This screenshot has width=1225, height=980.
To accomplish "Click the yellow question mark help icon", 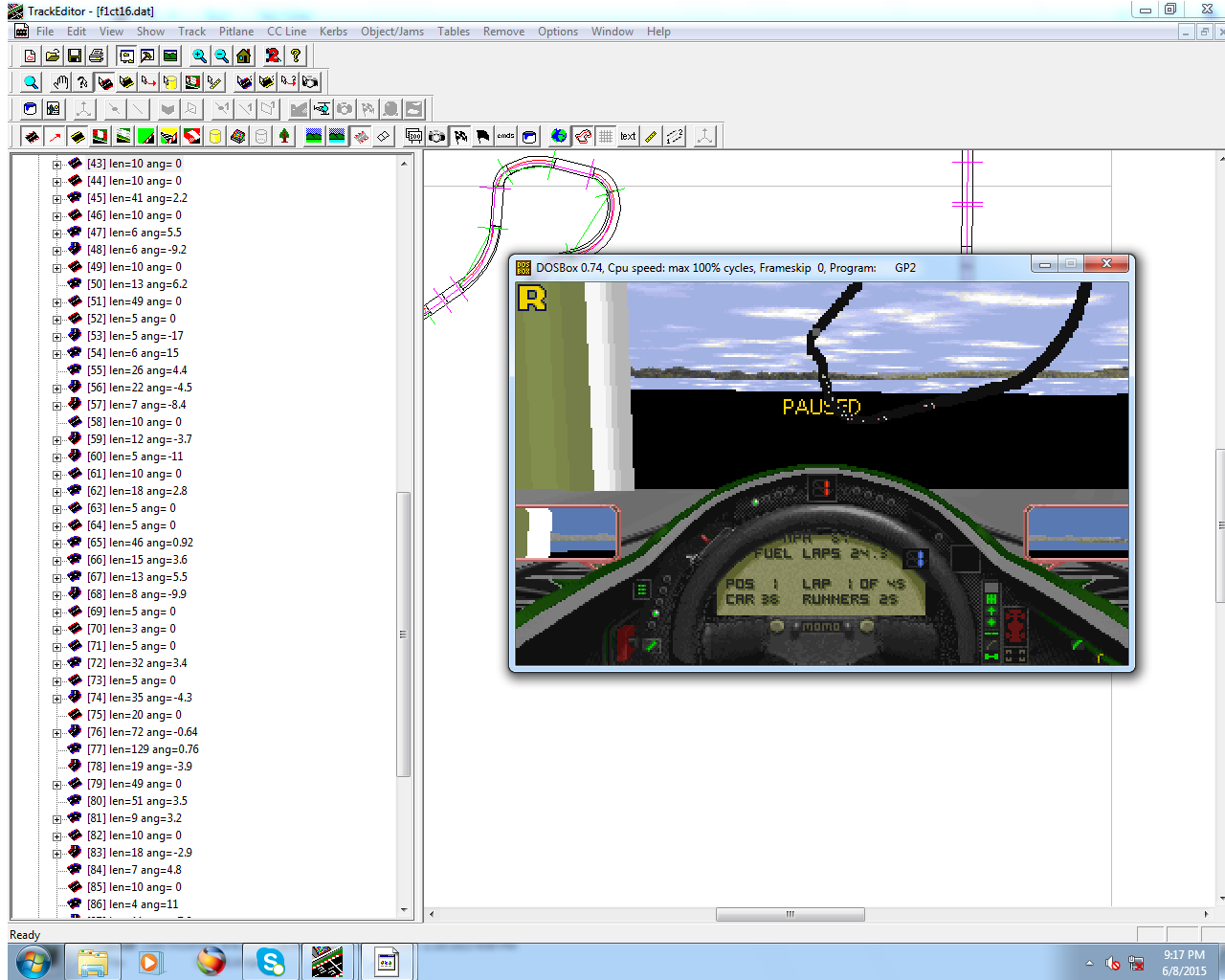I will coord(296,56).
